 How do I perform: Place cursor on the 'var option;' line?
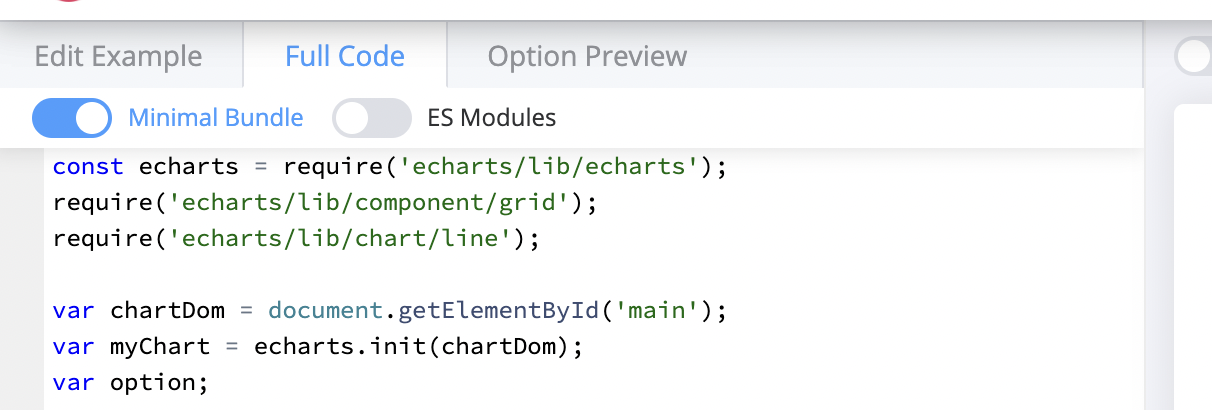[130, 383]
